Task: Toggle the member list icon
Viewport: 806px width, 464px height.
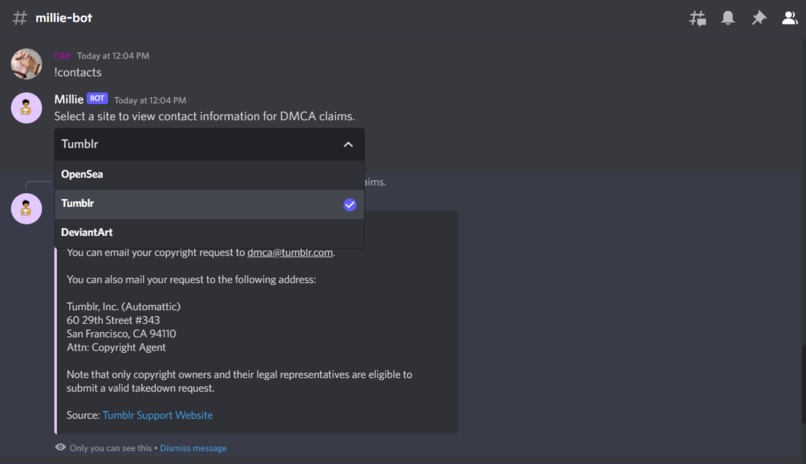Action: [x=790, y=18]
